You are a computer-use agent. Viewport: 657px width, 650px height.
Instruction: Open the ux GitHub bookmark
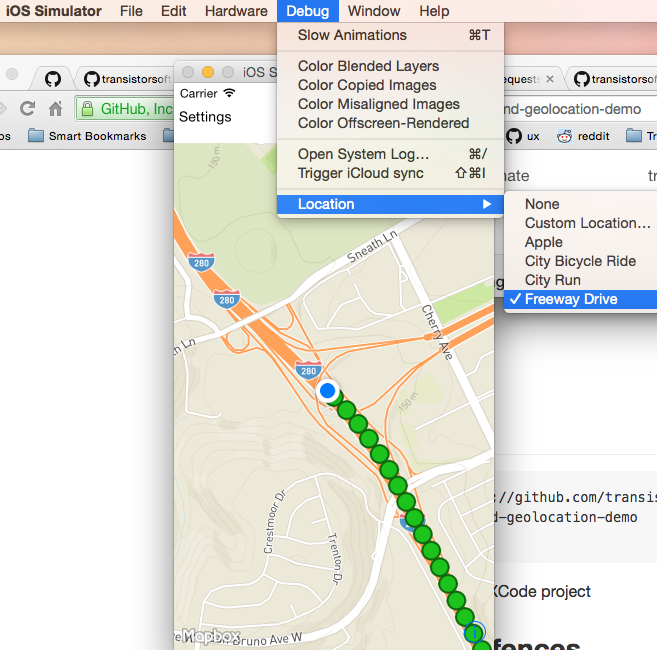pos(522,136)
